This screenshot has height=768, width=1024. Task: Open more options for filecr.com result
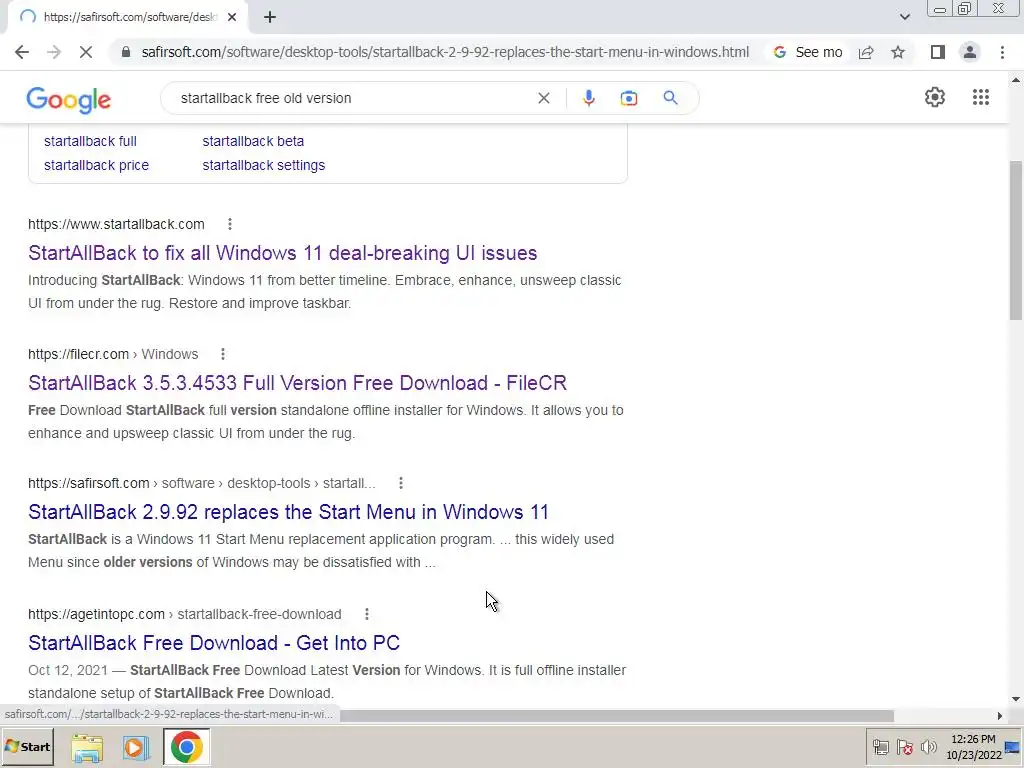click(x=223, y=354)
